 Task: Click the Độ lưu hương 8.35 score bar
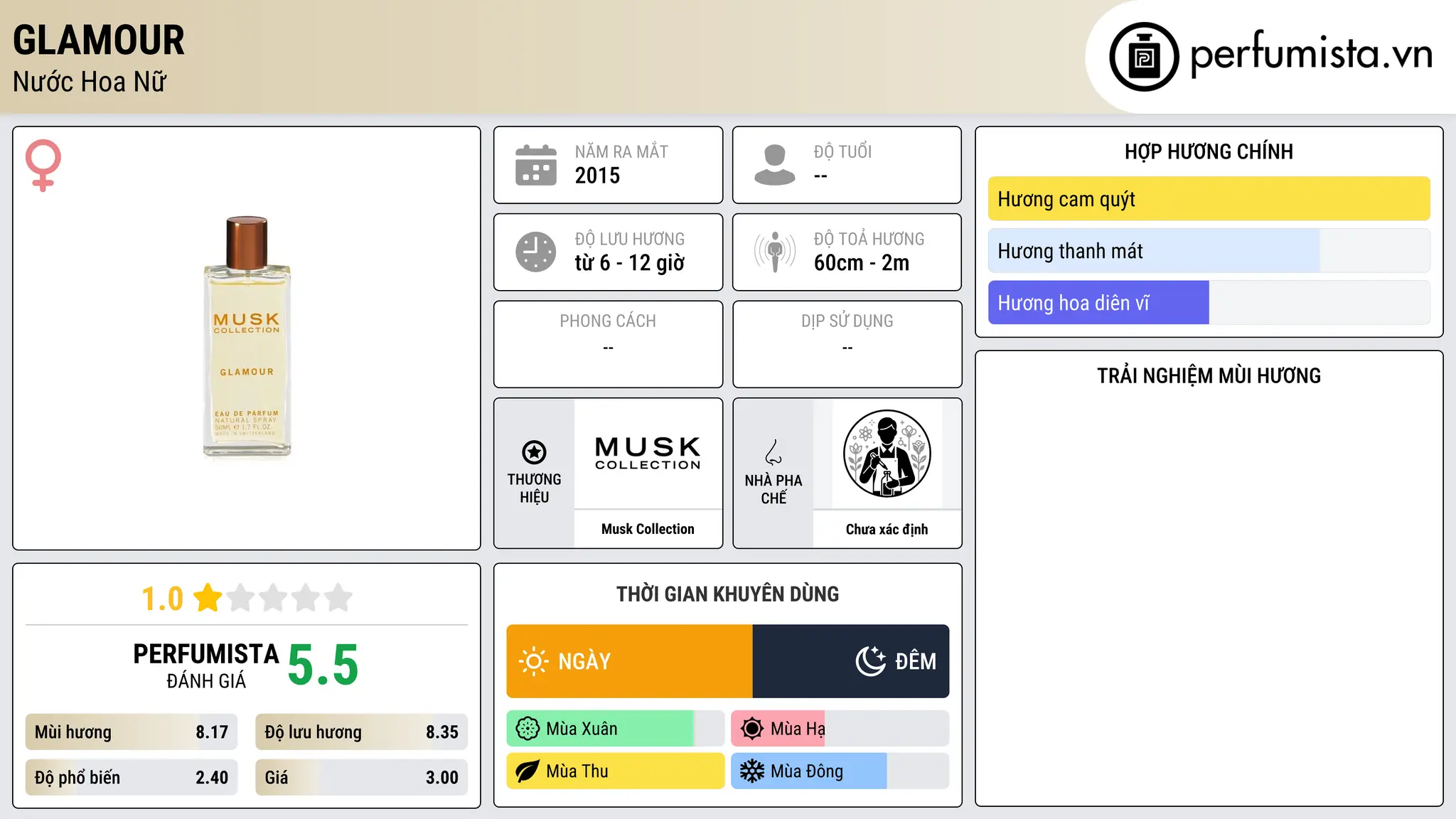point(362,732)
